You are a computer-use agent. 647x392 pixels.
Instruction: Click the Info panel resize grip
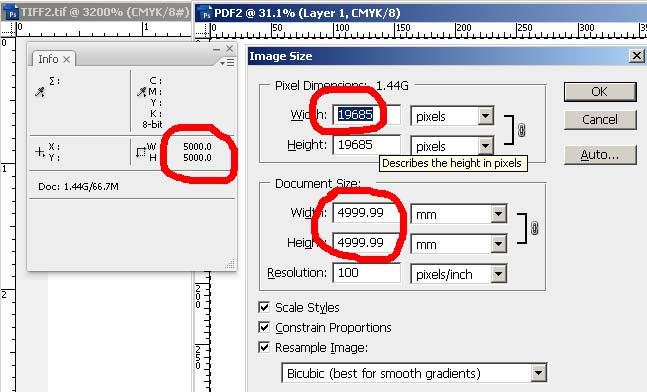point(230,264)
